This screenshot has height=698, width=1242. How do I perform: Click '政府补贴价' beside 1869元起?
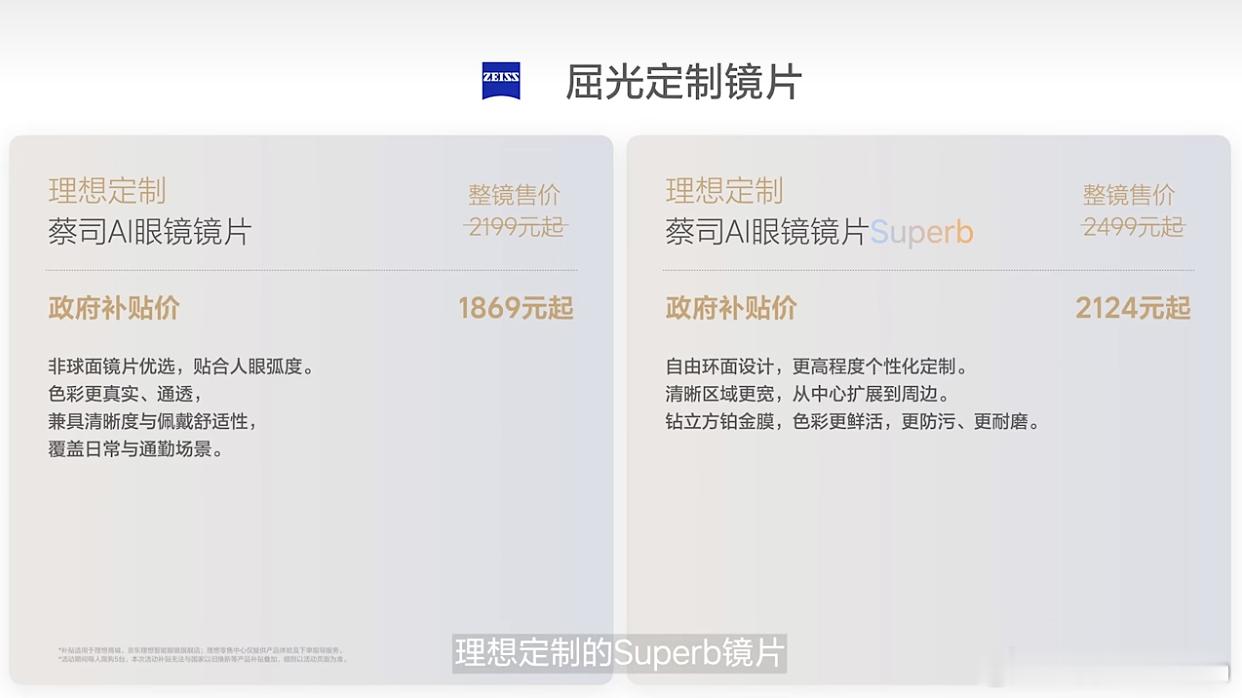(x=114, y=308)
